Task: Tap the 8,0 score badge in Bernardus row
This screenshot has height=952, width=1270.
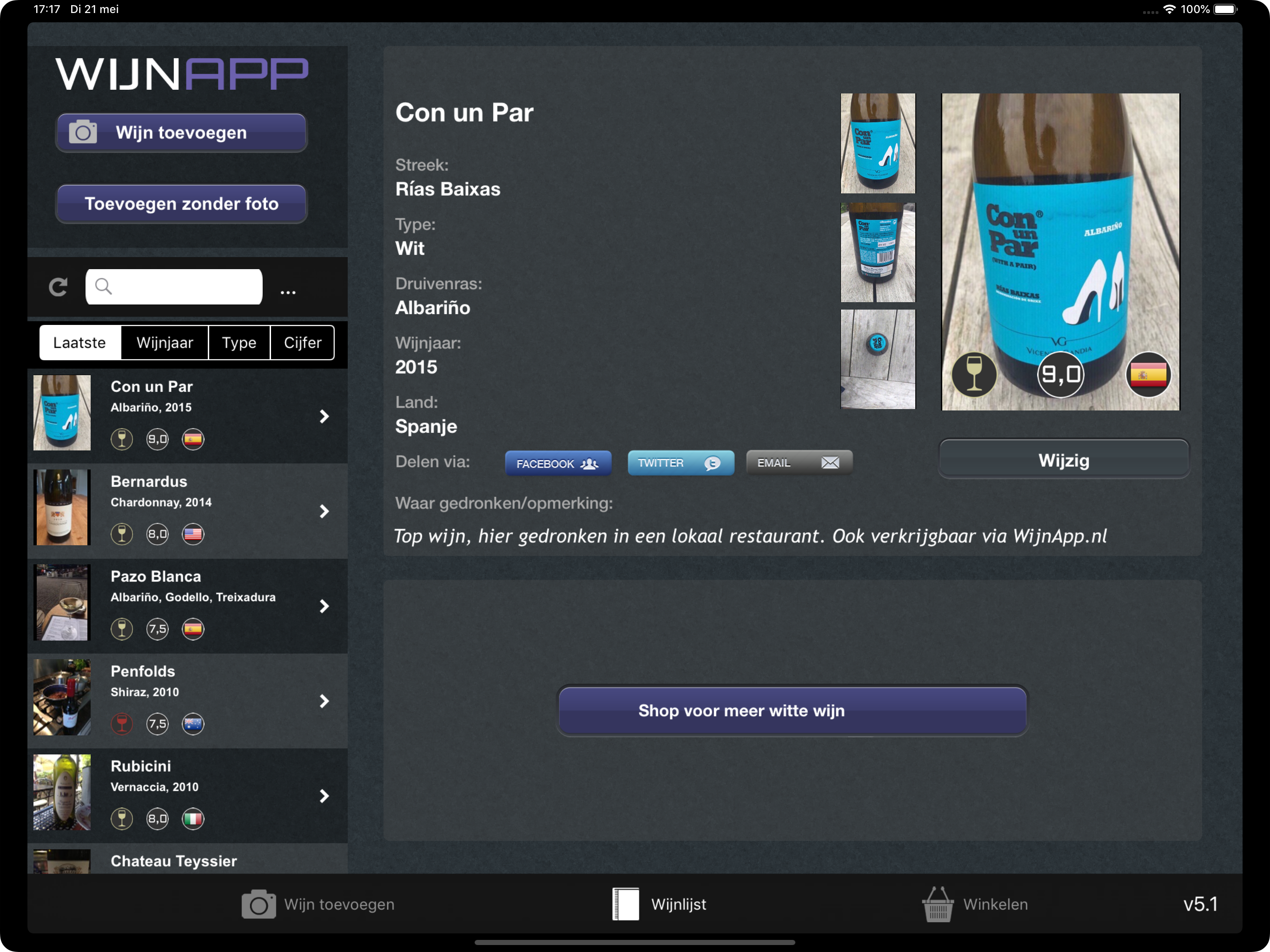Action: point(157,534)
